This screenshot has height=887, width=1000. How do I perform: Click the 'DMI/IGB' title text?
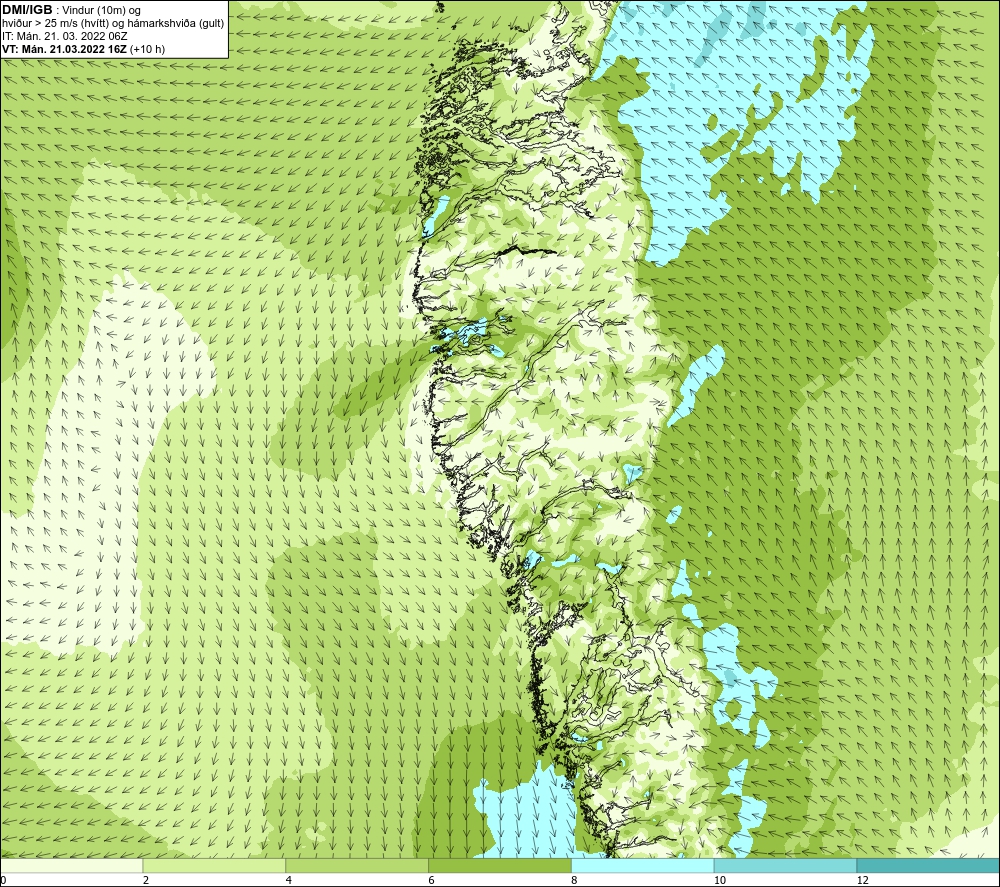click(x=27, y=10)
